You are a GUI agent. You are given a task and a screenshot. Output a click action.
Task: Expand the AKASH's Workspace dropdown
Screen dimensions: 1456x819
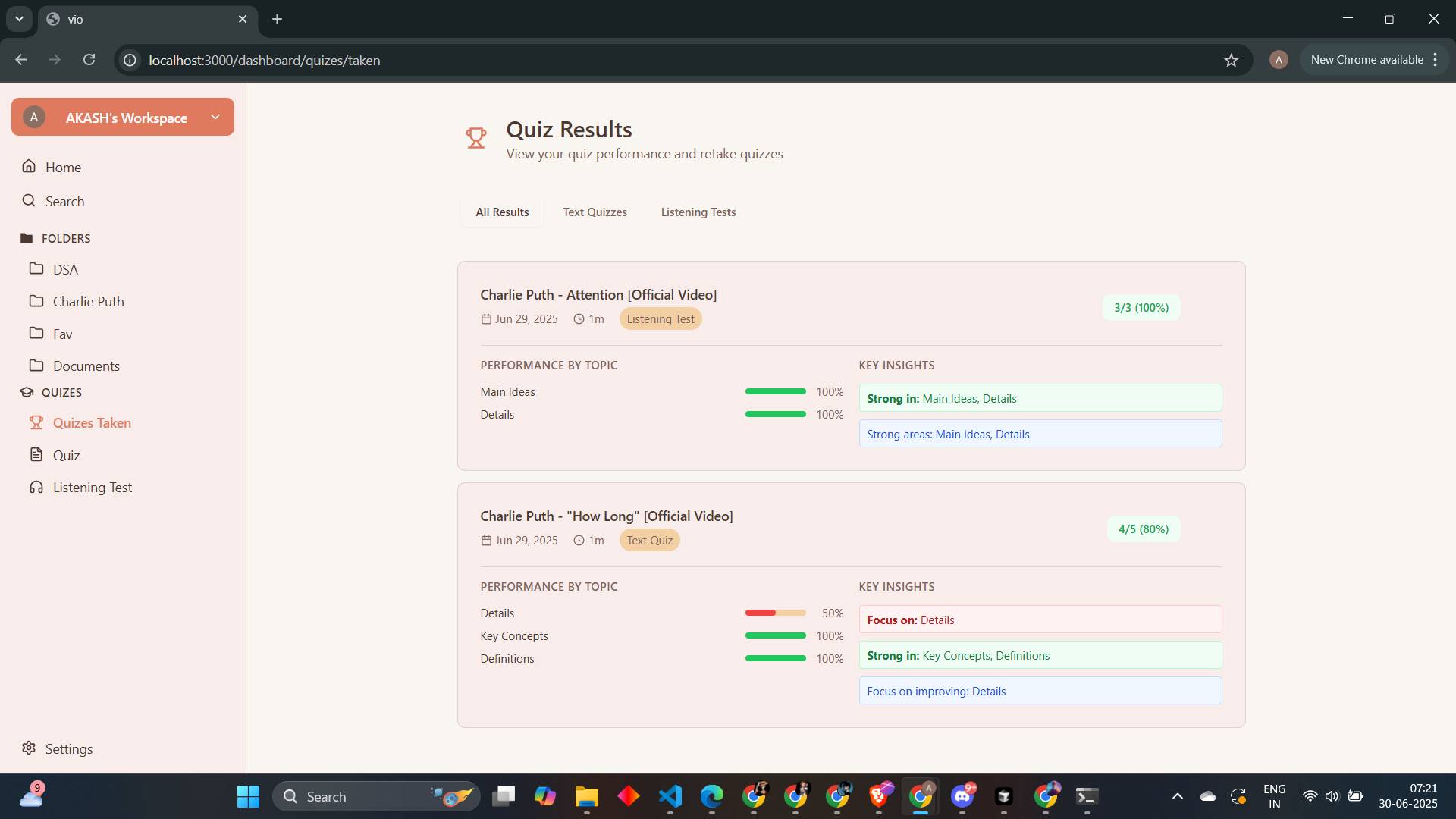(x=215, y=117)
